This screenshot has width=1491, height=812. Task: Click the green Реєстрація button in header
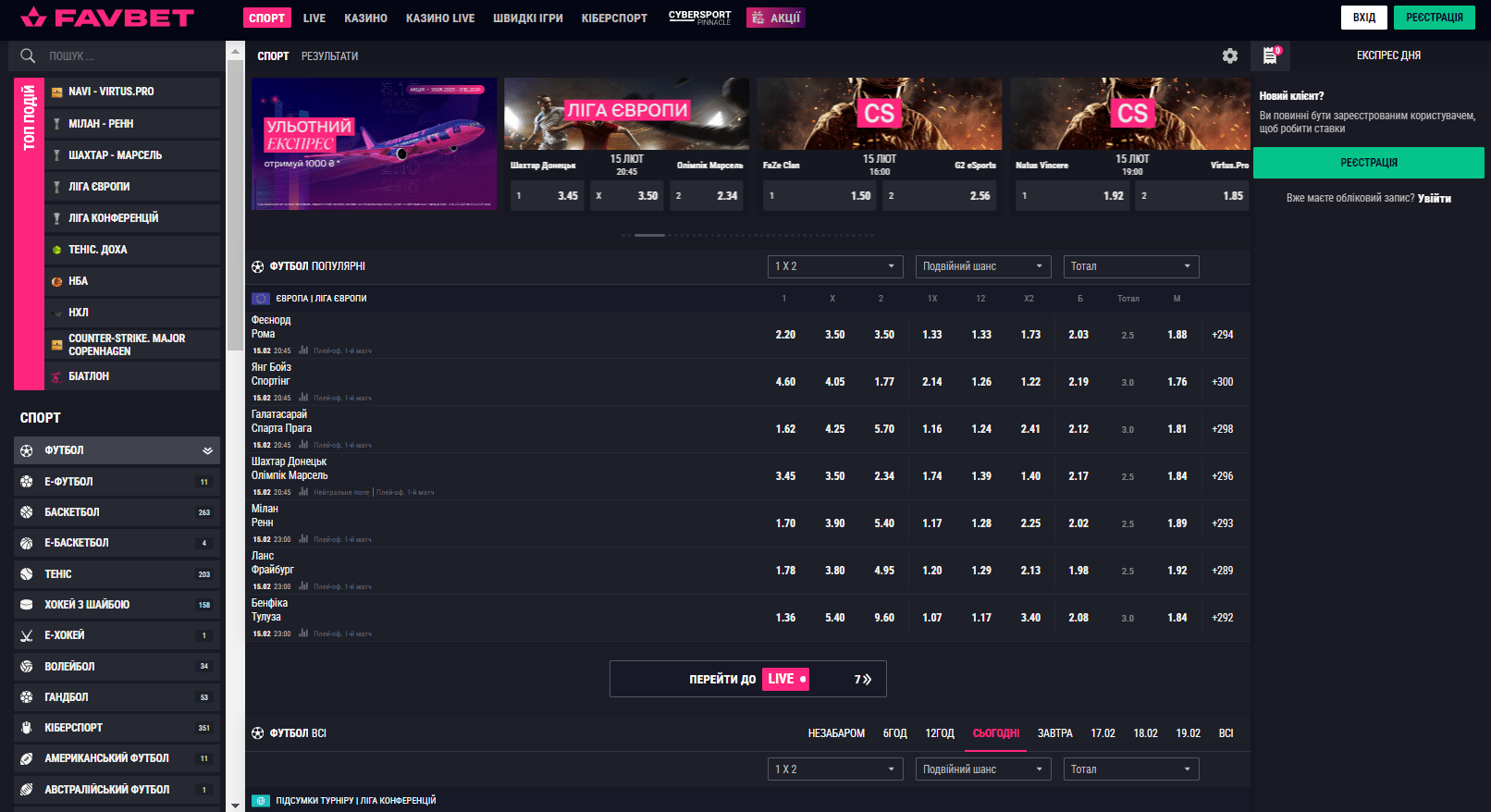pos(1434,18)
